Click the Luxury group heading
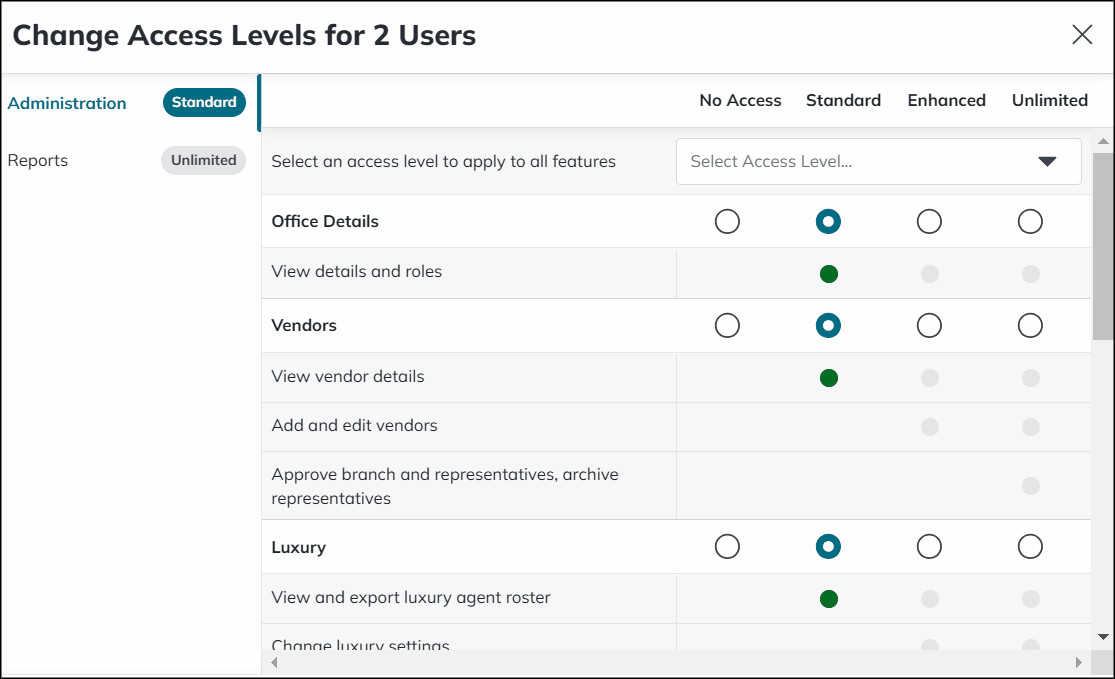The image size is (1115, 679). 299,547
